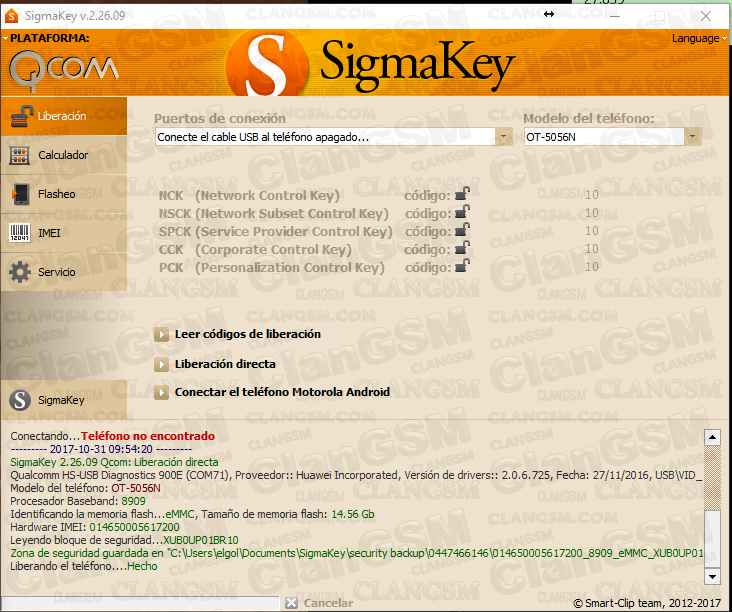The height and width of the screenshot is (612, 732).
Task: Click the 'Zona de seguridad guardada' log line
Action: (357, 553)
